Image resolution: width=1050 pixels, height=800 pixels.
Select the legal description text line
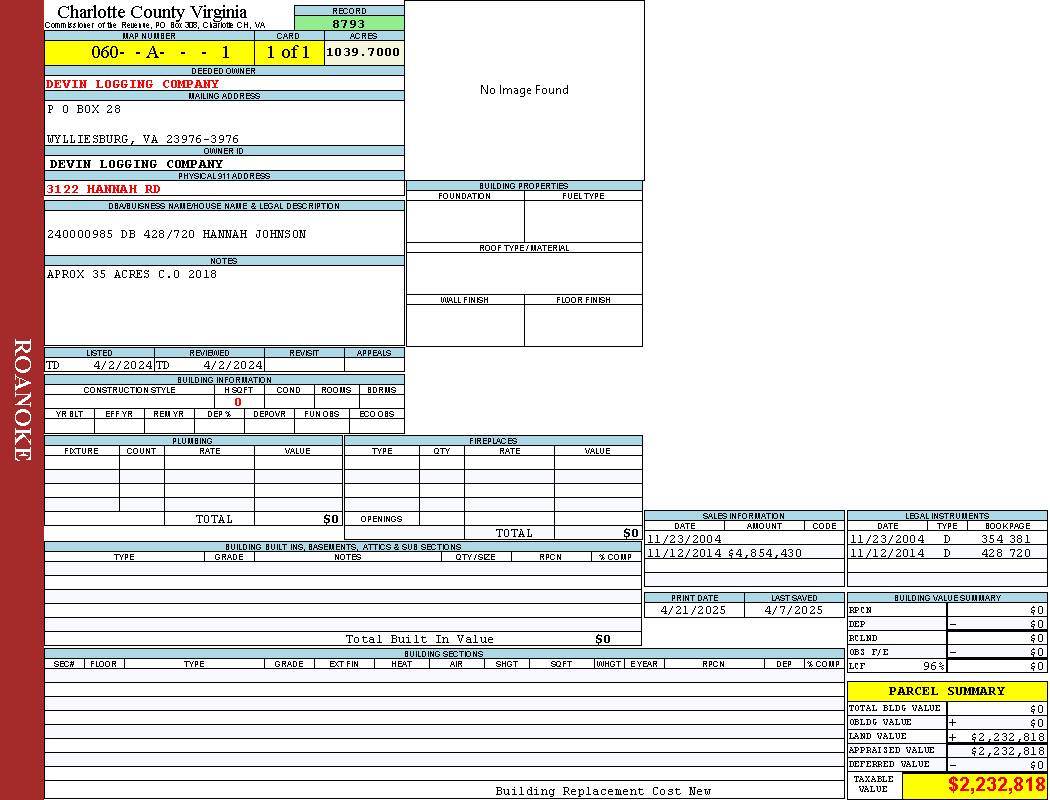[x=177, y=234]
